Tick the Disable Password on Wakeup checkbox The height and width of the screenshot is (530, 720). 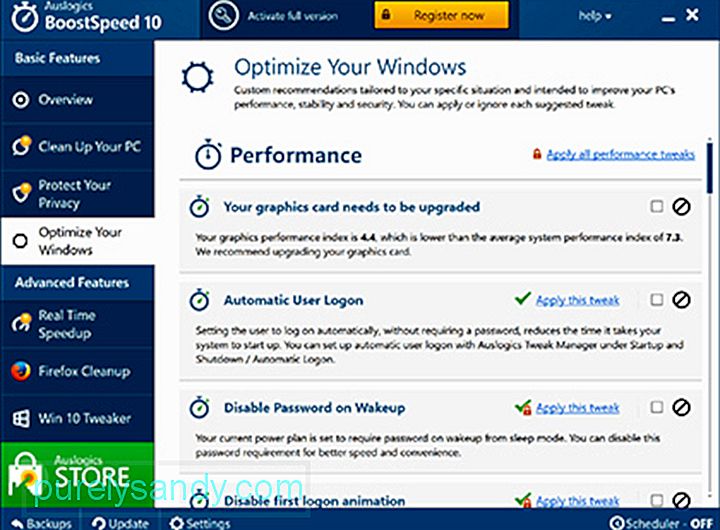tap(657, 407)
